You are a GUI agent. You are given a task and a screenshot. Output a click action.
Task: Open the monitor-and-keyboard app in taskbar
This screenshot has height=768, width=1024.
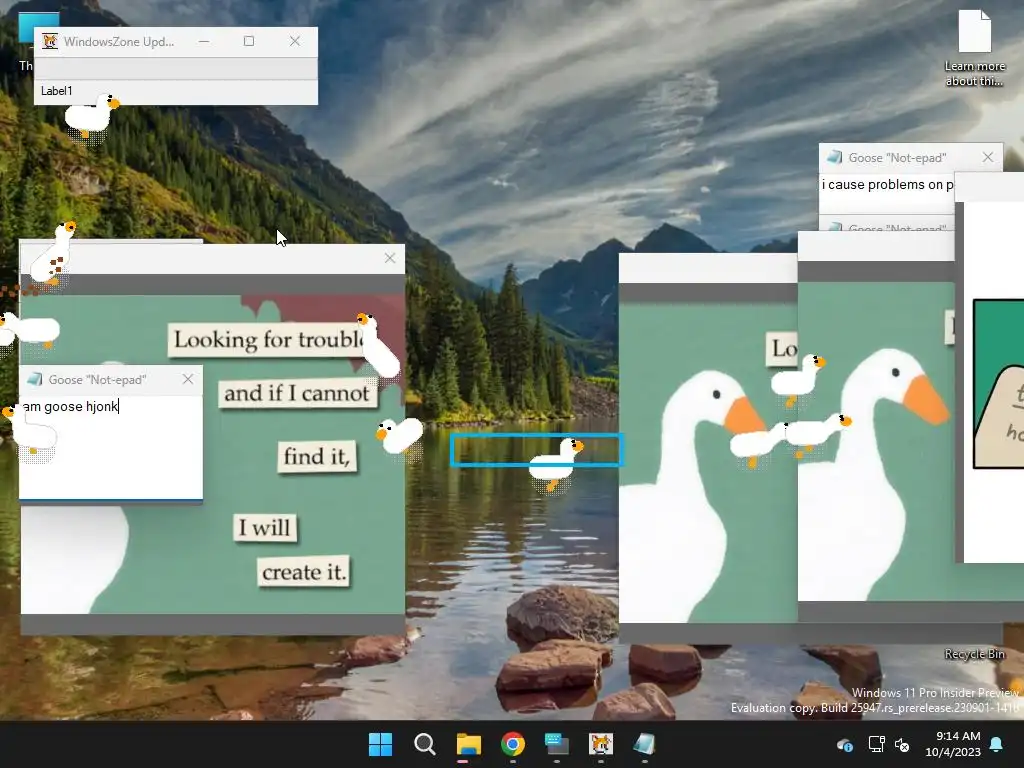(556, 744)
